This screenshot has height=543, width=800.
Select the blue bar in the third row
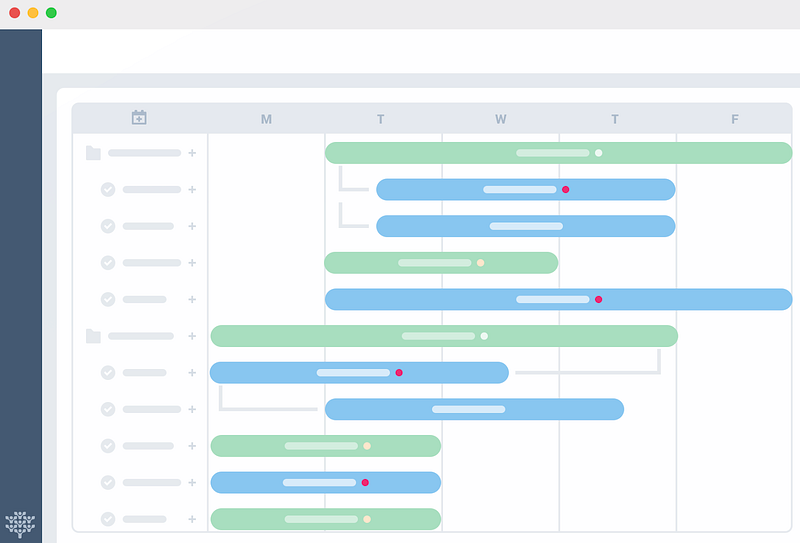pos(526,226)
